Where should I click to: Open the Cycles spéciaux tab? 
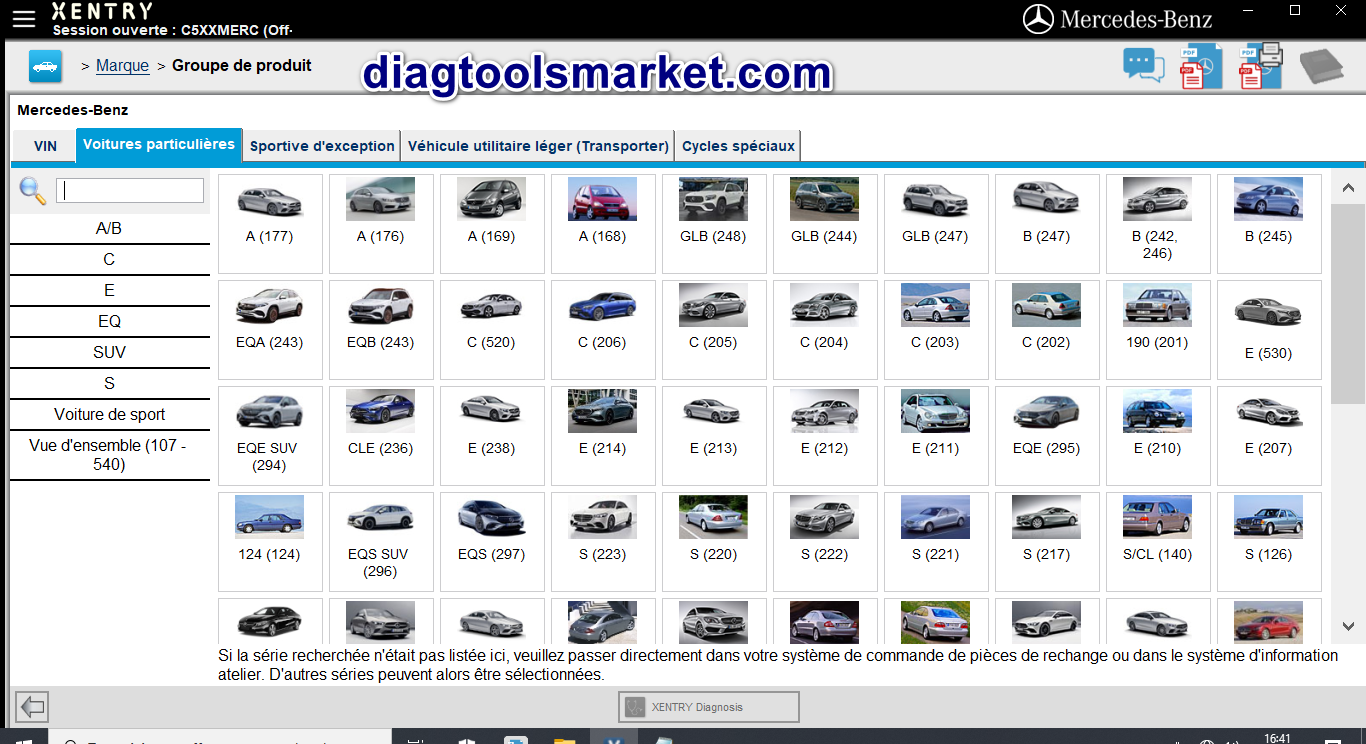[x=738, y=146]
